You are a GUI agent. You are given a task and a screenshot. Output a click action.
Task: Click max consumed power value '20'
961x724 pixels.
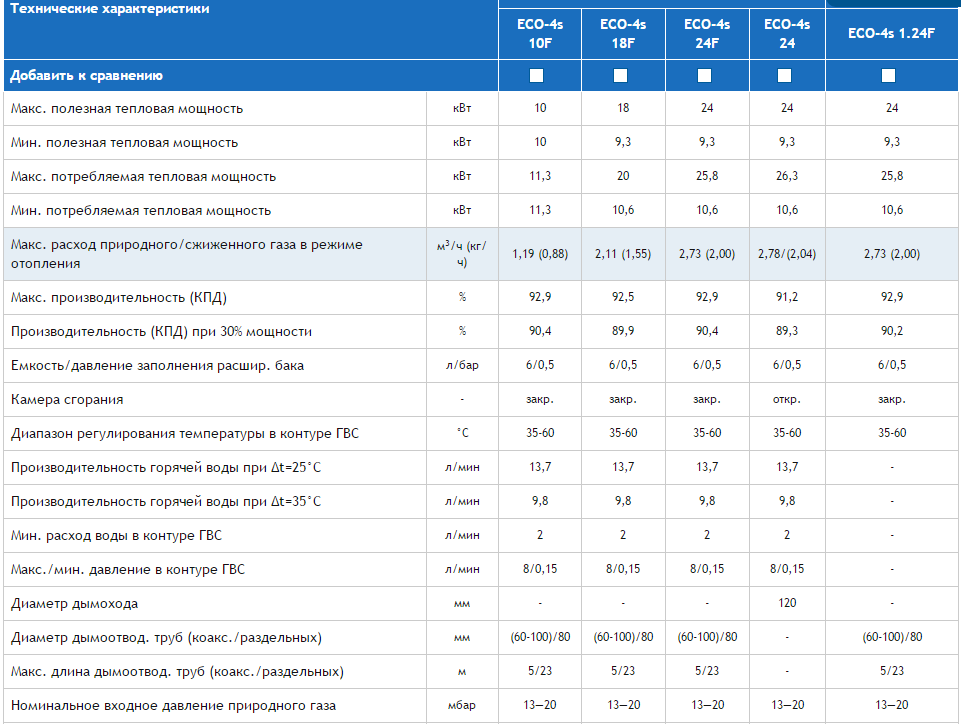click(623, 176)
